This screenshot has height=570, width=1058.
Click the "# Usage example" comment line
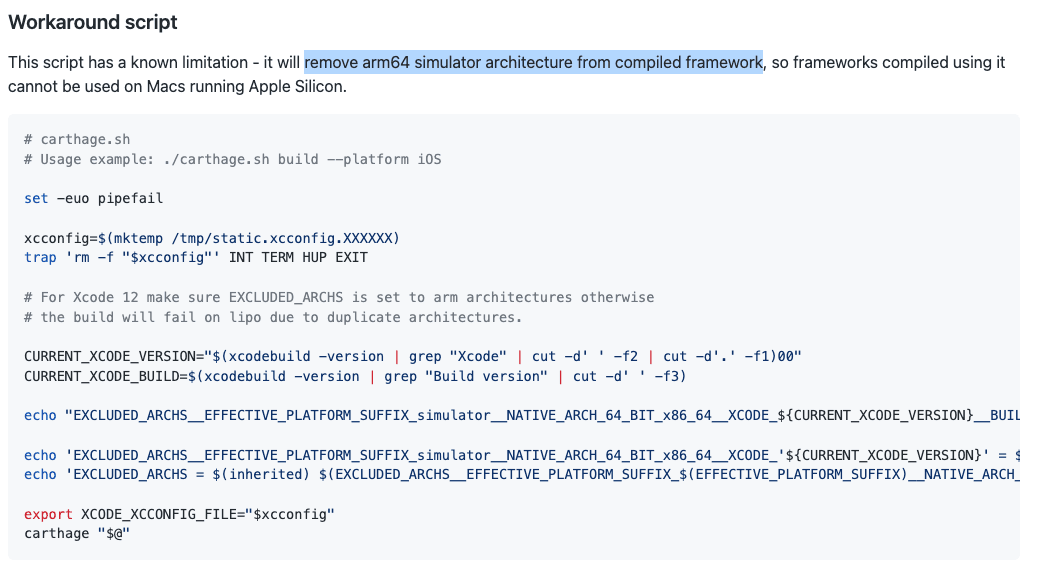[232, 159]
